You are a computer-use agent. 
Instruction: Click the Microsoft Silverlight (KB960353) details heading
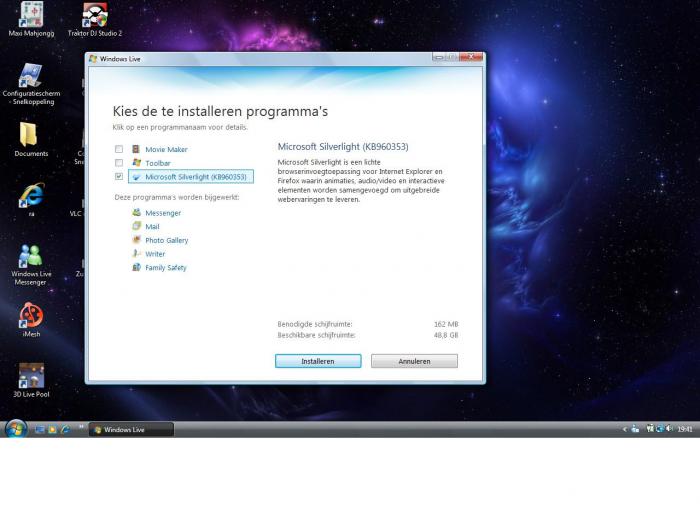point(343,147)
